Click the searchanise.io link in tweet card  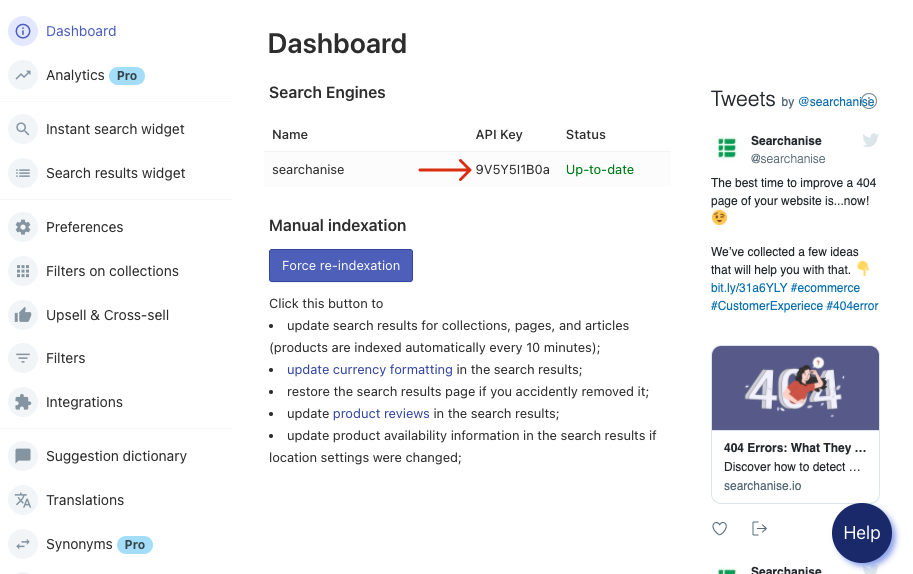762,486
